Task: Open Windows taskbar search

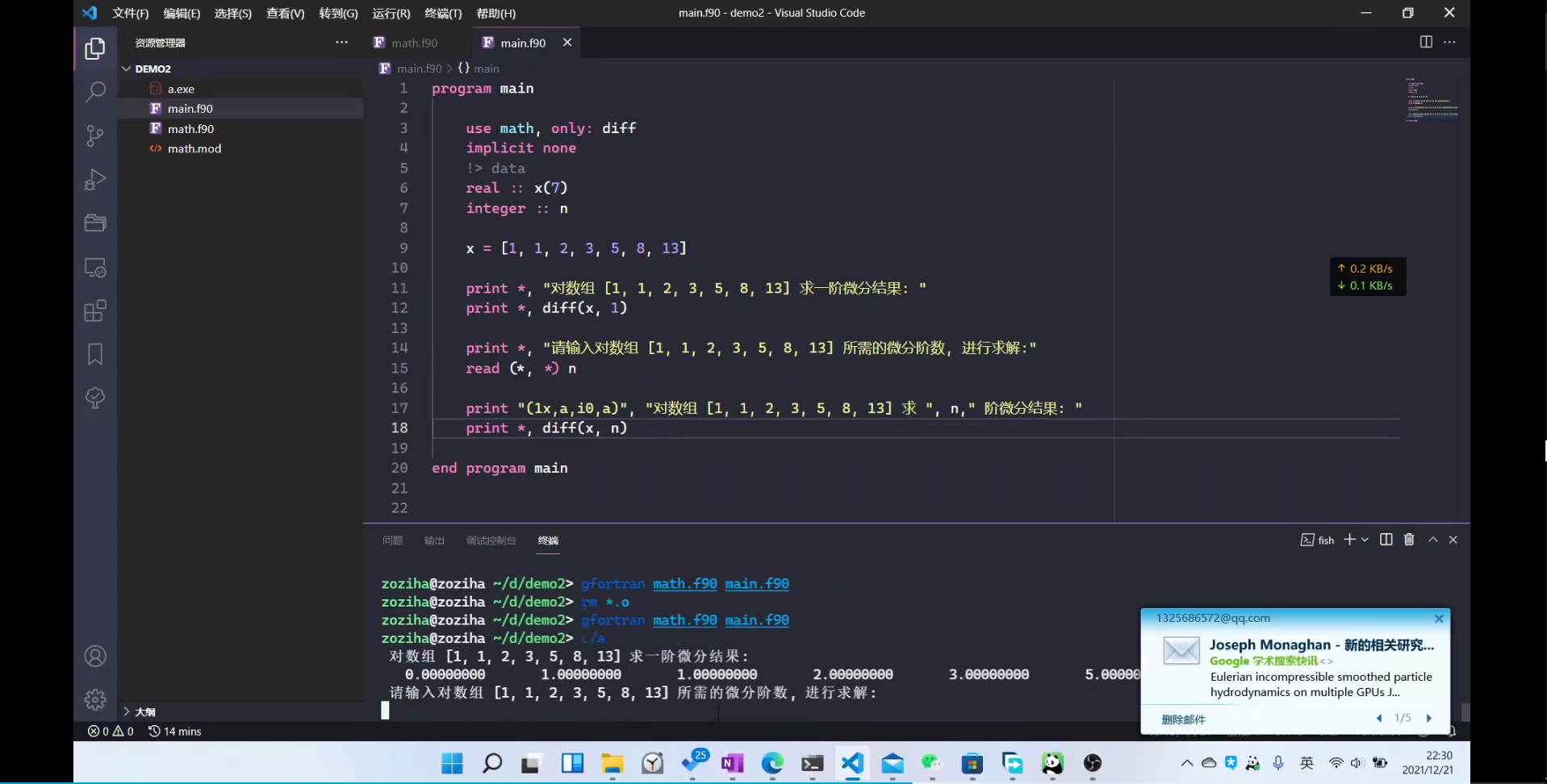Action: point(491,763)
